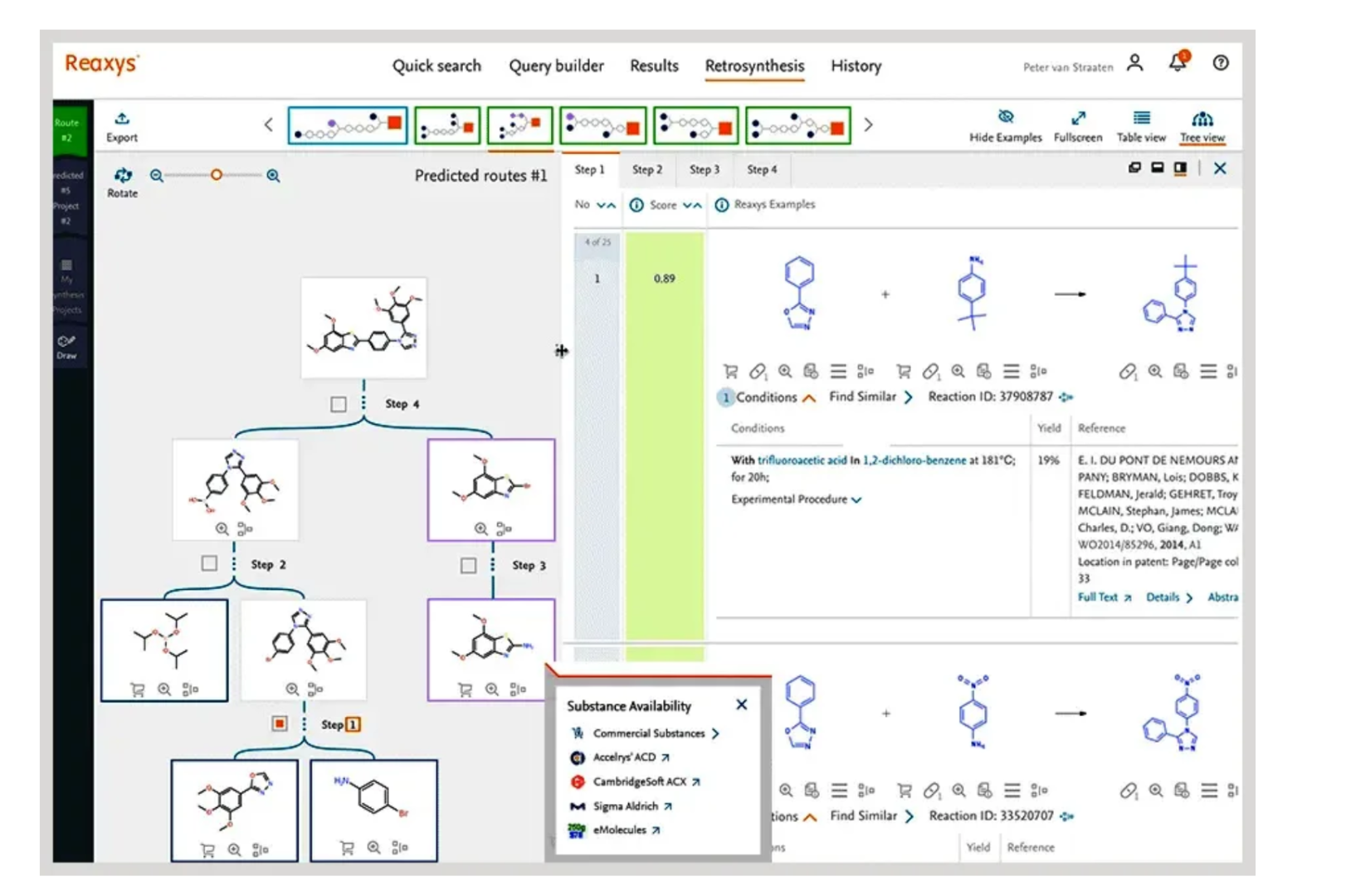
Task: Switch to Step 2 tab
Action: tap(647, 169)
